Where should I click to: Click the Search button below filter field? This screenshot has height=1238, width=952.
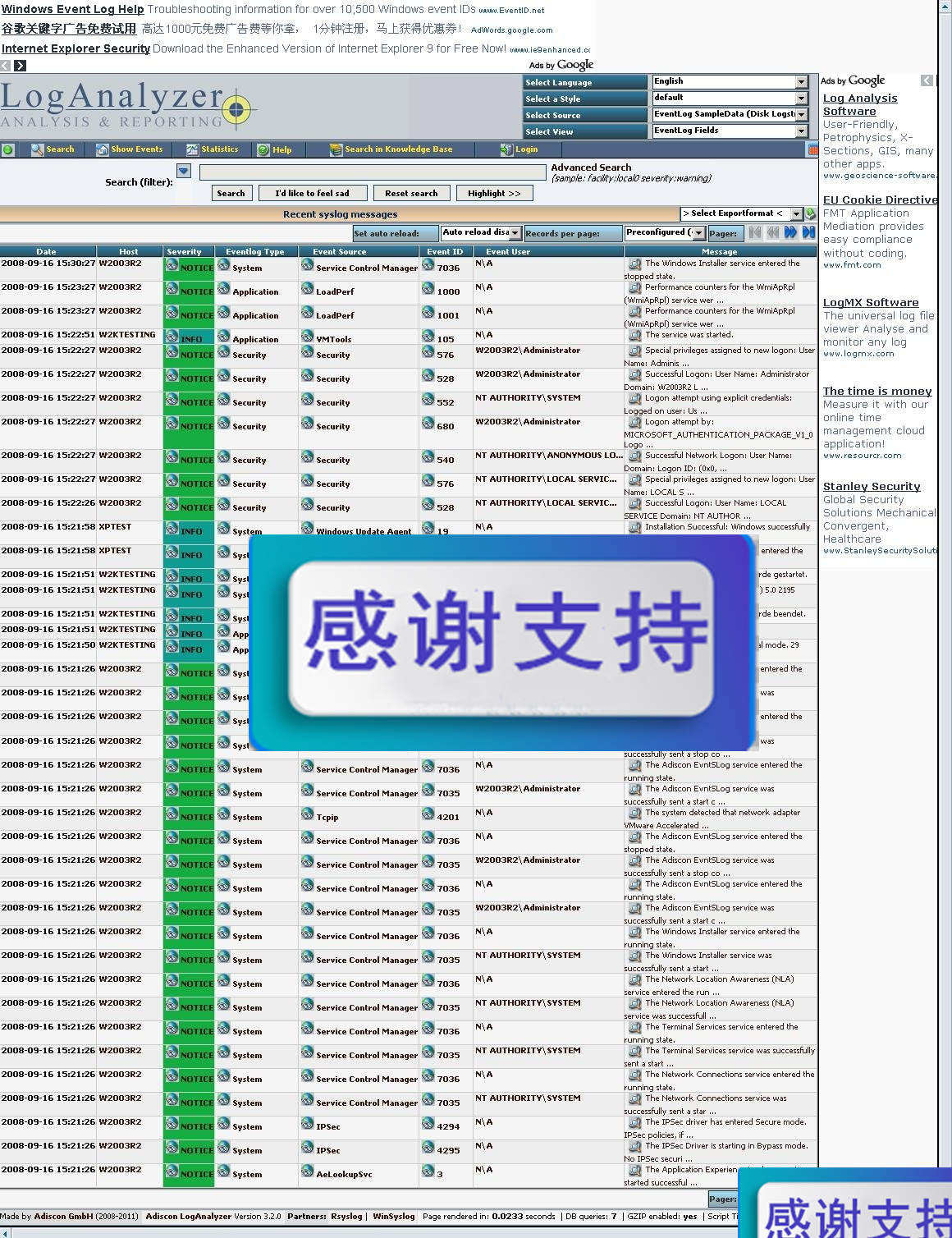click(231, 193)
